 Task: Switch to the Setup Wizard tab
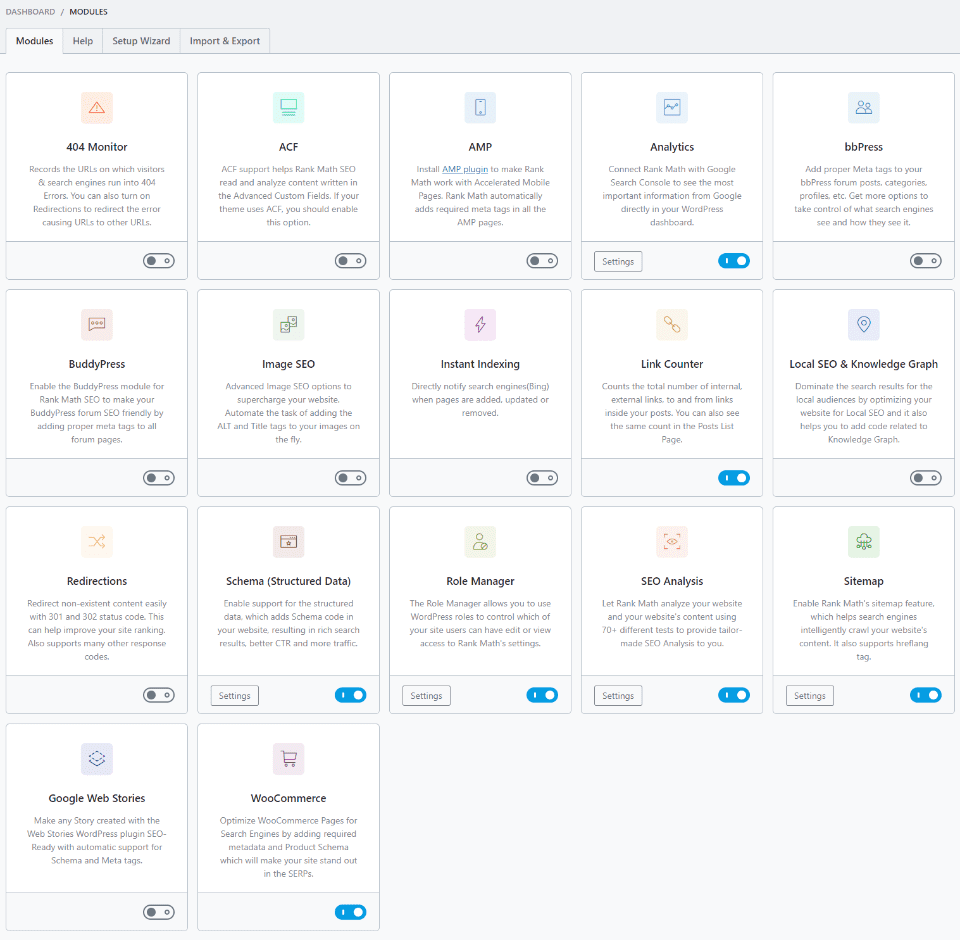tap(141, 41)
